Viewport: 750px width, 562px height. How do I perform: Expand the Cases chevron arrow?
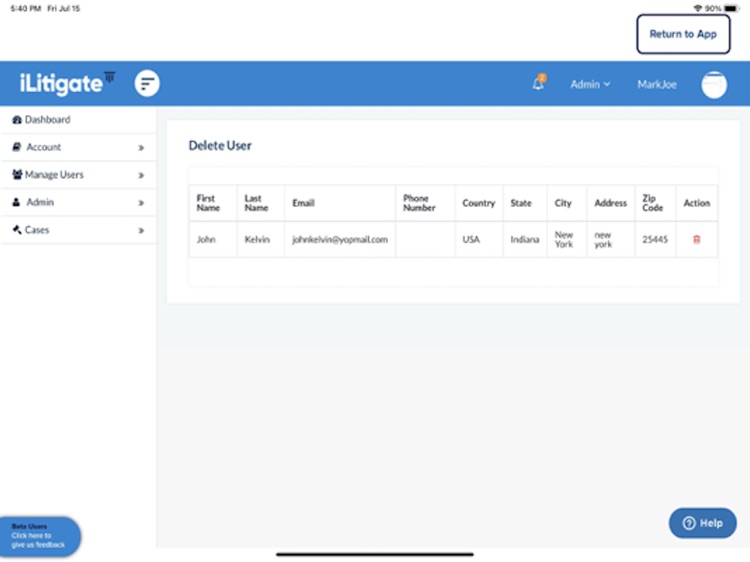[x=141, y=231]
